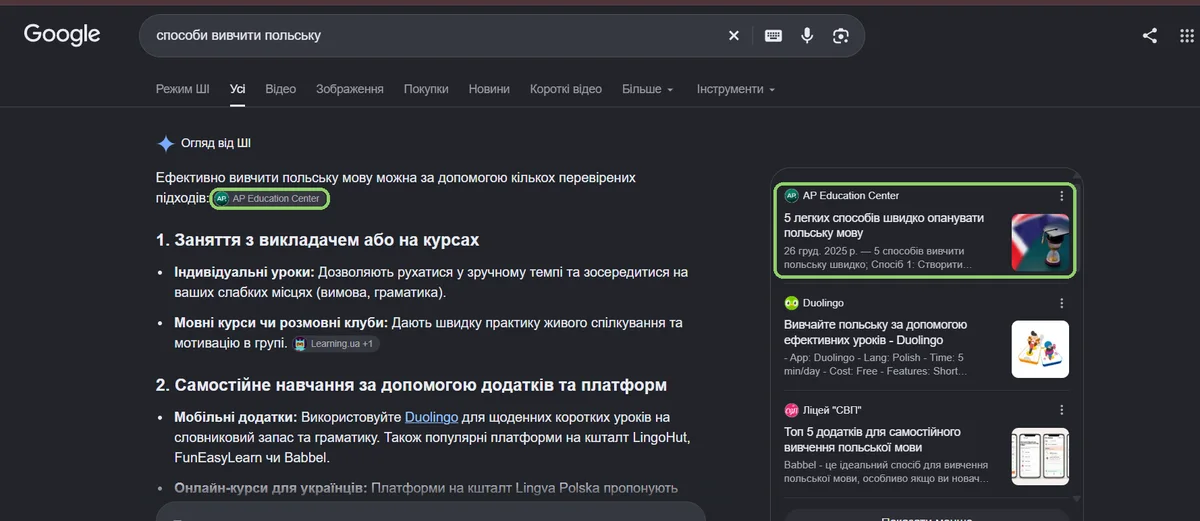1200x521 pixels.
Task: Start voice search with microphone icon
Action: pyautogui.click(x=807, y=36)
